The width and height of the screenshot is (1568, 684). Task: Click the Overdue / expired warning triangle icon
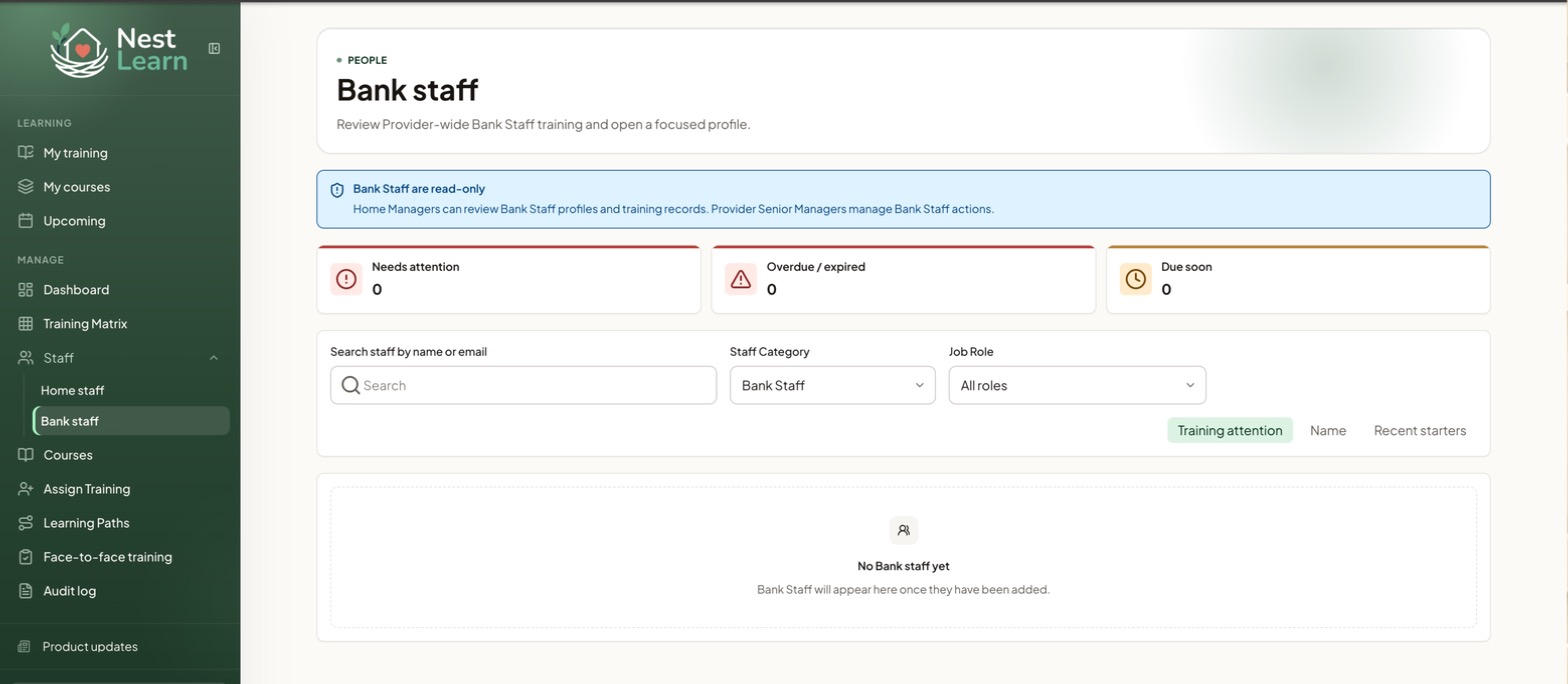pyautogui.click(x=741, y=279)
